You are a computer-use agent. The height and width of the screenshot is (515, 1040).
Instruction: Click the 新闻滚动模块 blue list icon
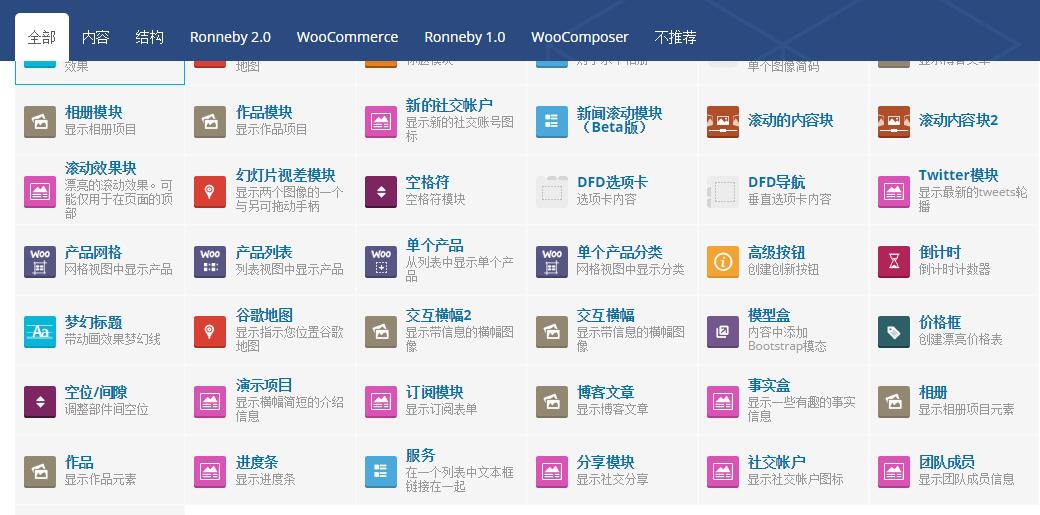click(552, 122)
